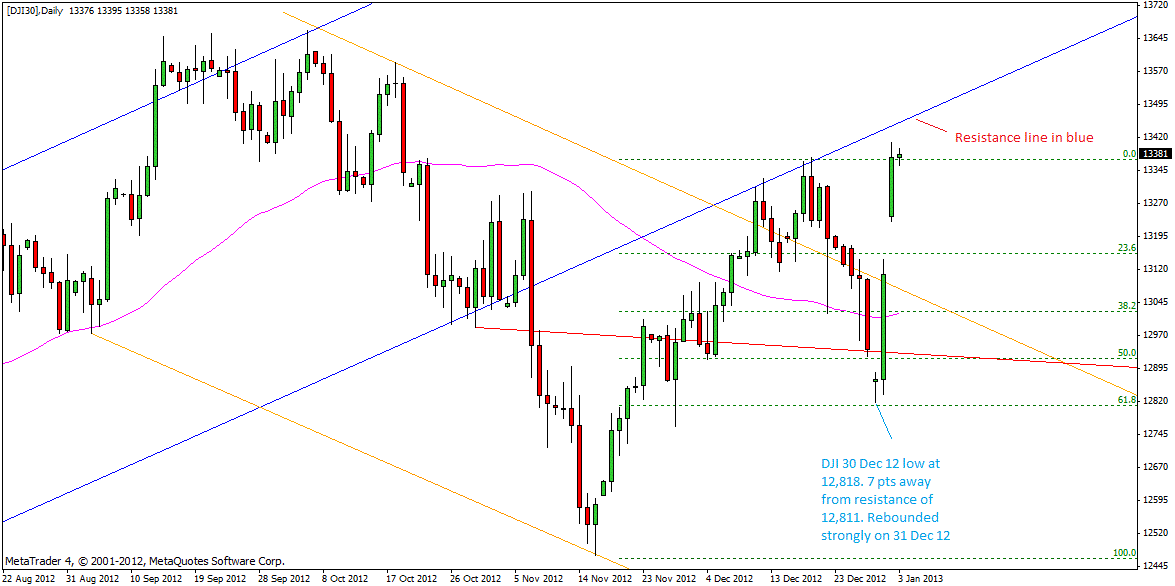The width and height of the screenshot is (1175, 586).
Task: Pick the Fibonacci 50.0 level label
Action: (x=1126, y=353)
